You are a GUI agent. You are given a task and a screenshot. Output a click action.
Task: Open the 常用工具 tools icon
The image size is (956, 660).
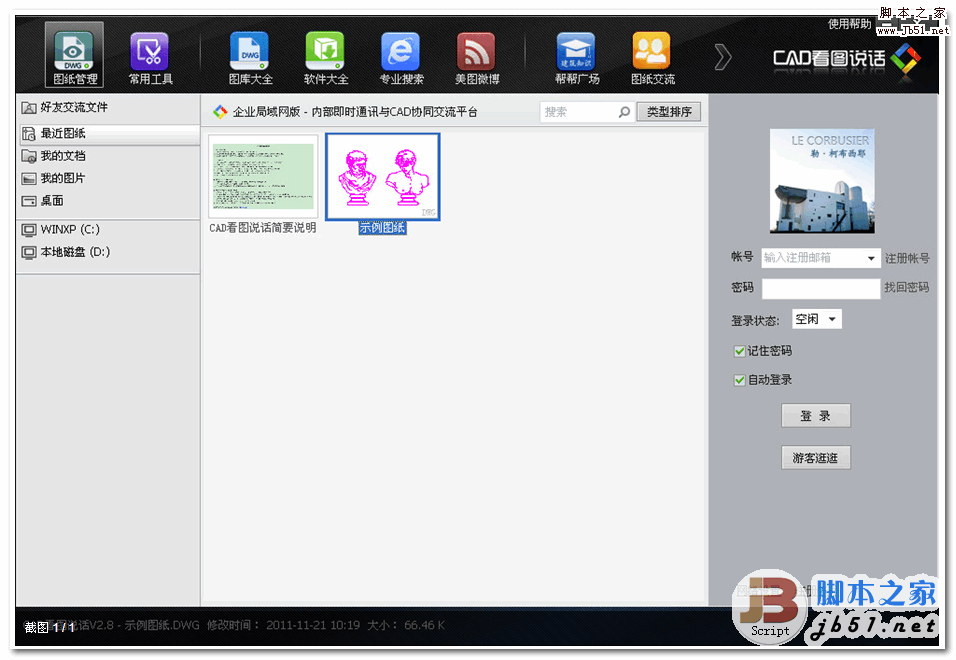pos(150,57)
